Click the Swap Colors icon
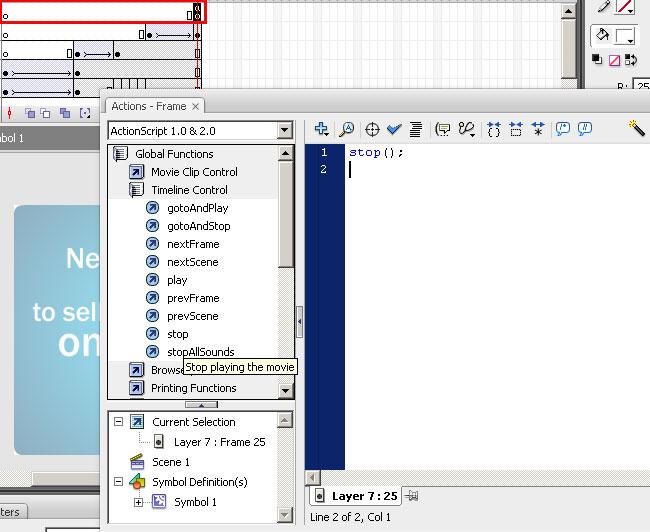Viewport: 650px width, 532px height. point(631,60)
